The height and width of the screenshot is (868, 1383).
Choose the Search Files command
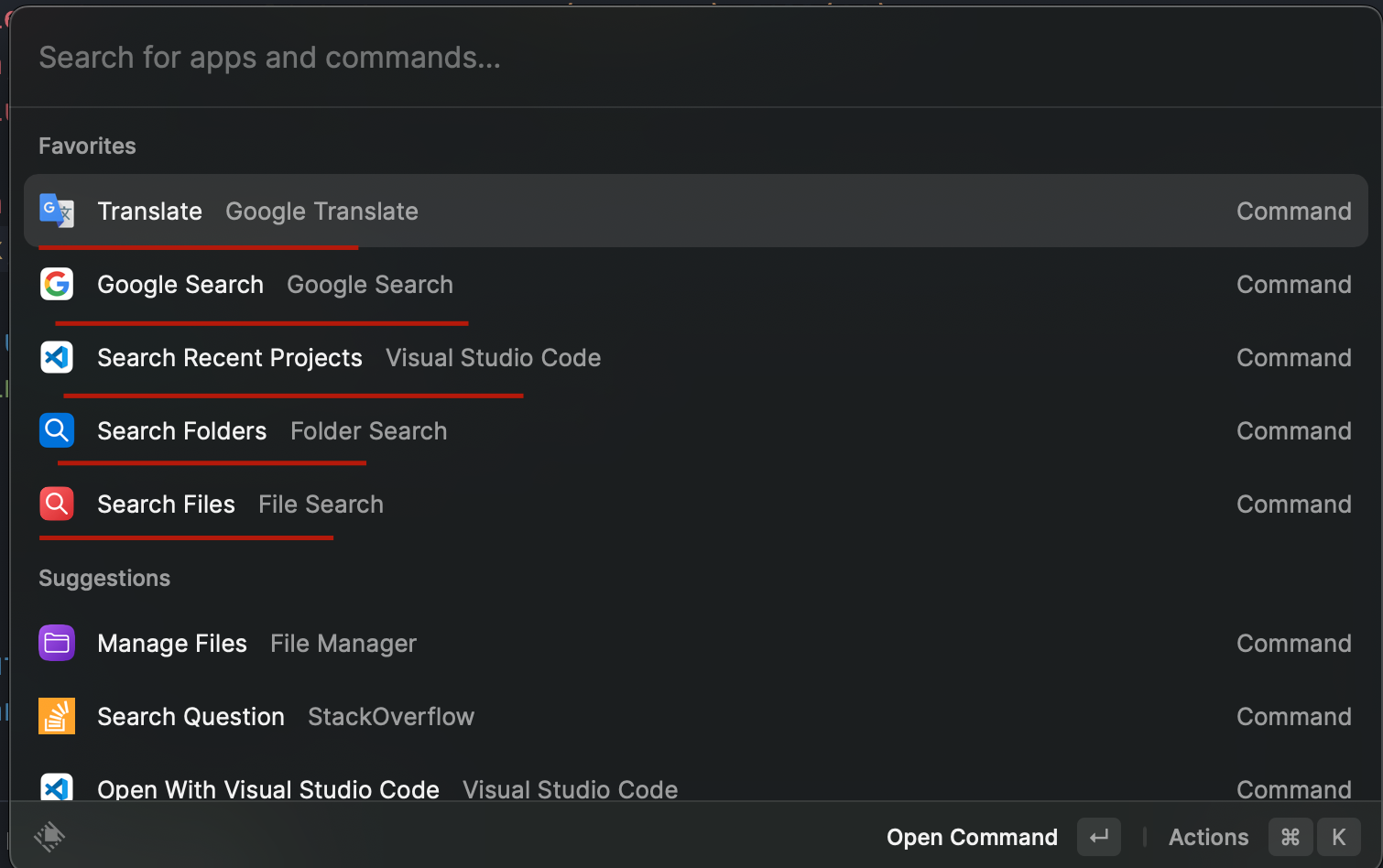(166, 505)
